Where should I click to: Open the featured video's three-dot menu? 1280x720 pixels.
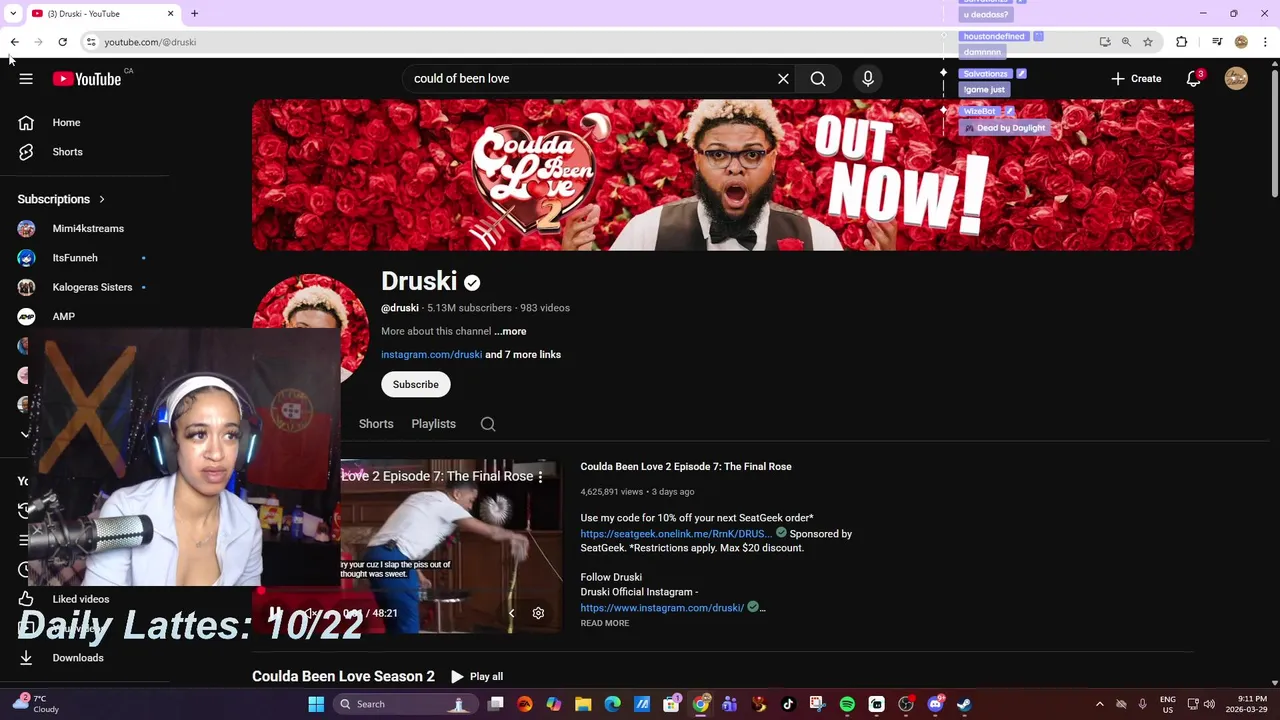click(540, 477)
